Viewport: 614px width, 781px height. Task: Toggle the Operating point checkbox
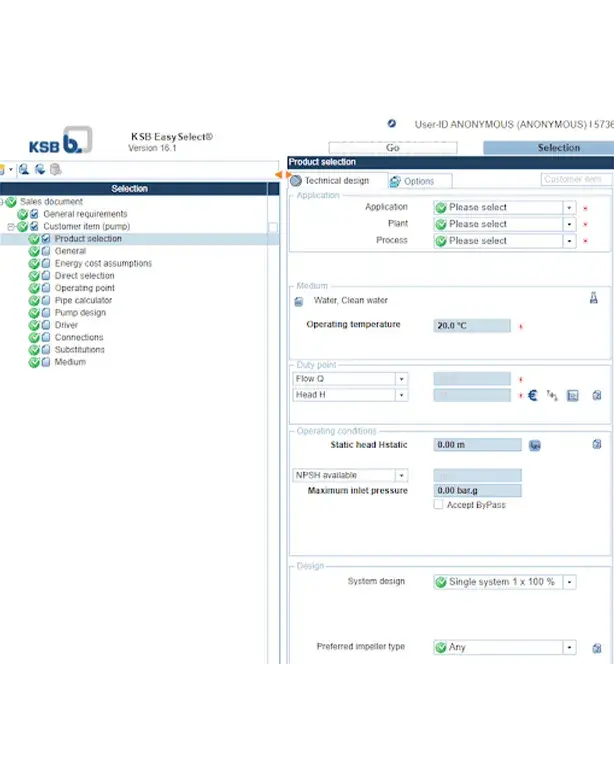tap(46, 288)
